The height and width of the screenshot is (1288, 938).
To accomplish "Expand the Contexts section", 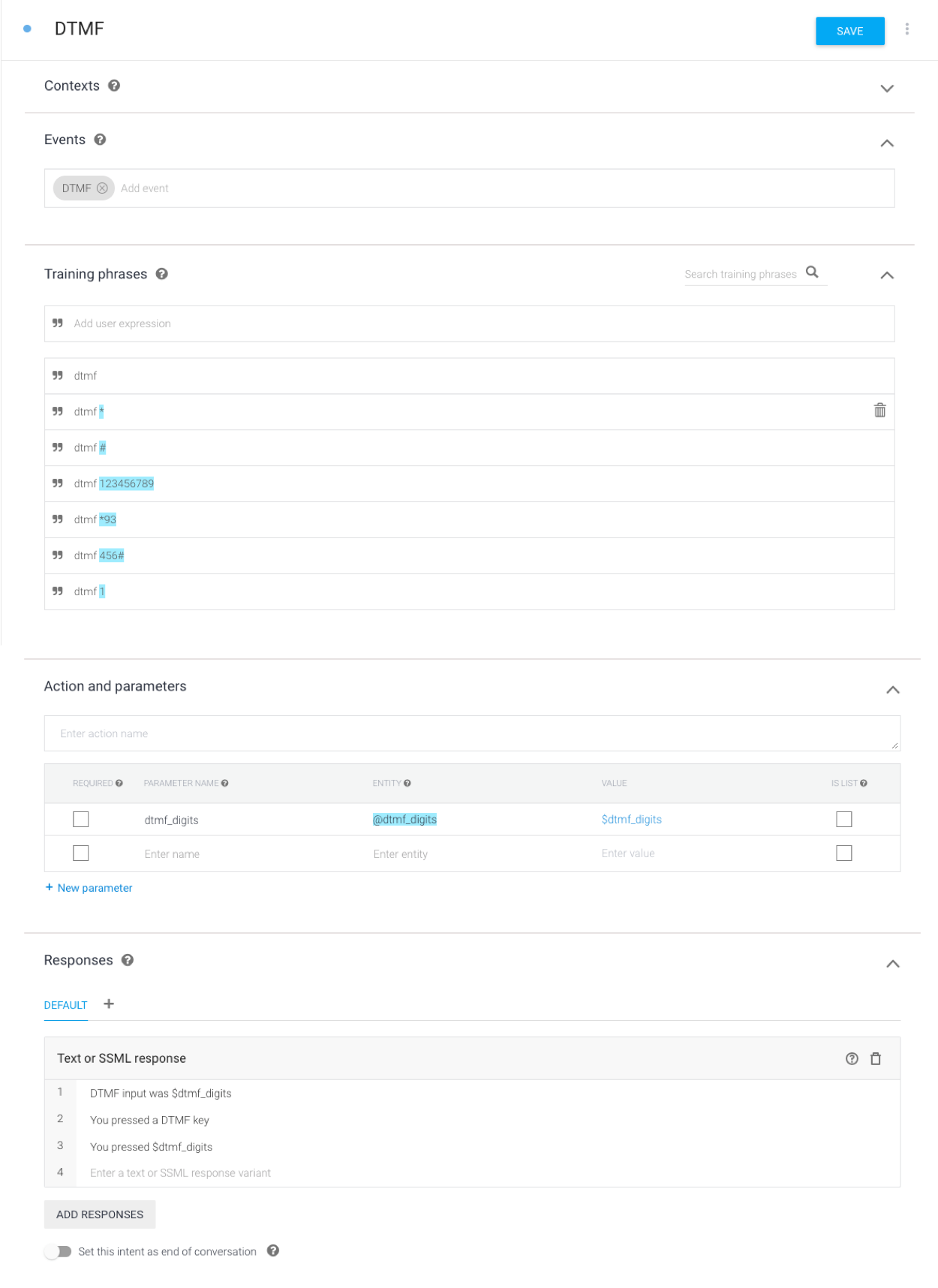I will pyautogui.click(x=887, y=89).
